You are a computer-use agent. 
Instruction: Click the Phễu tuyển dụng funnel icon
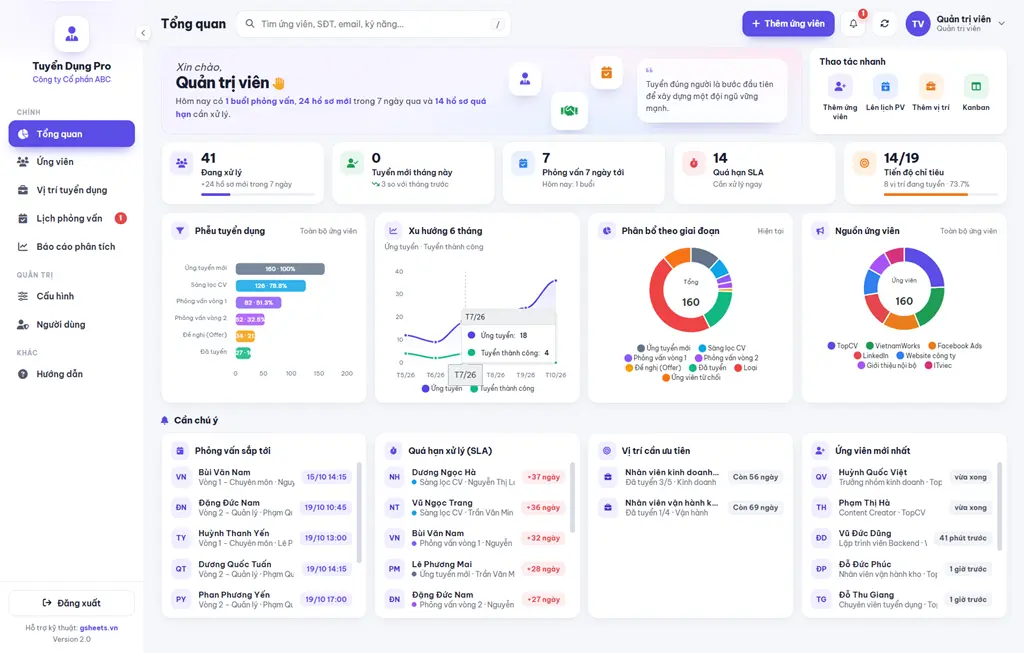[180, 231]
